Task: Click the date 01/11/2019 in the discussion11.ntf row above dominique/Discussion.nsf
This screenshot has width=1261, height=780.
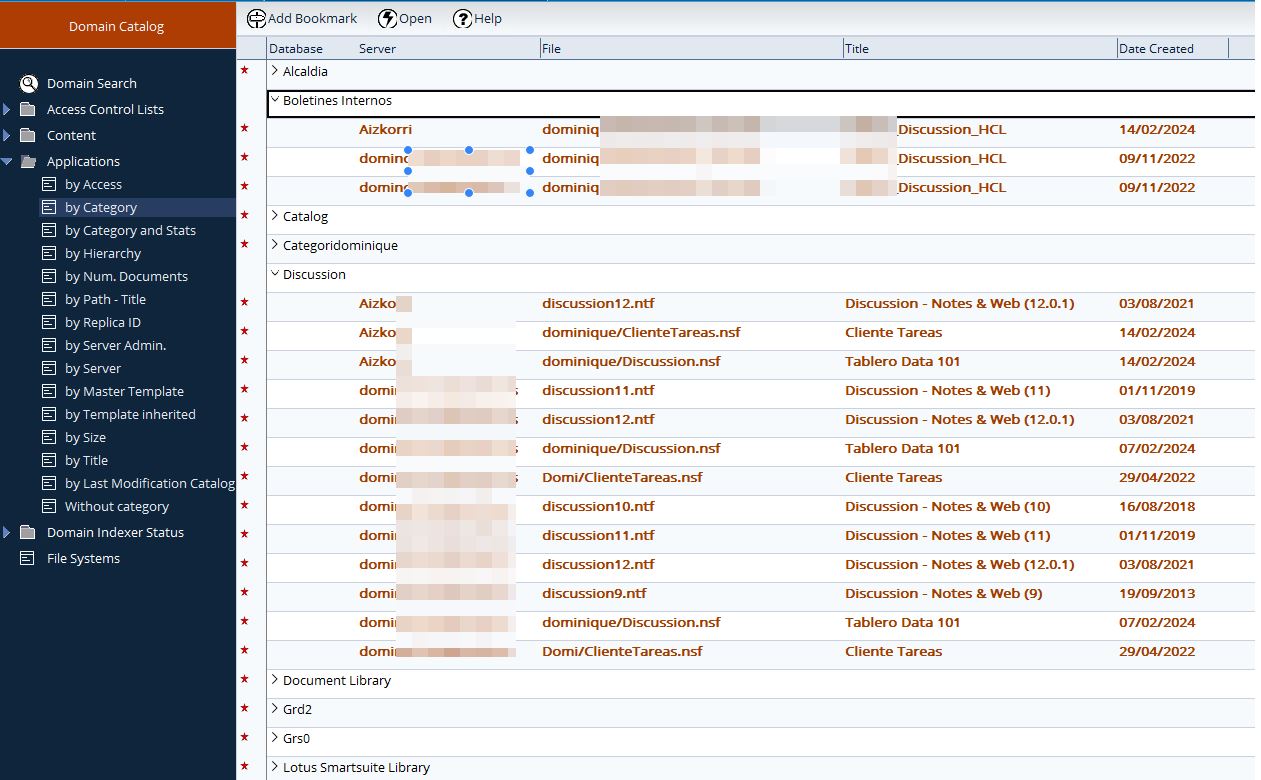Action: tap(1157, 390)
